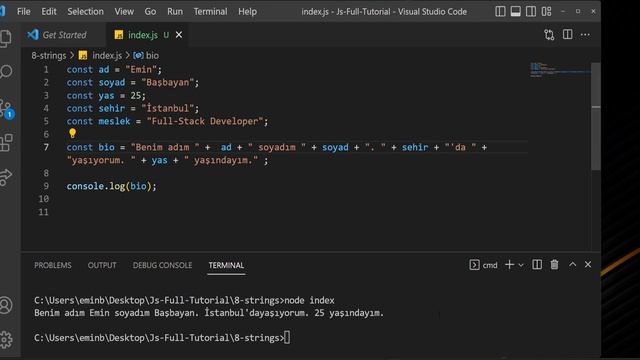
Task: Toggle Panel layout icon in title bar
Action: [x=516, y=11]
